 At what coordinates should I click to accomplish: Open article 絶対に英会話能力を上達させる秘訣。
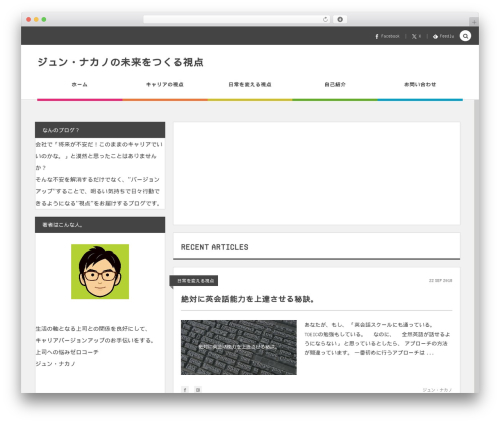[248, 299]
